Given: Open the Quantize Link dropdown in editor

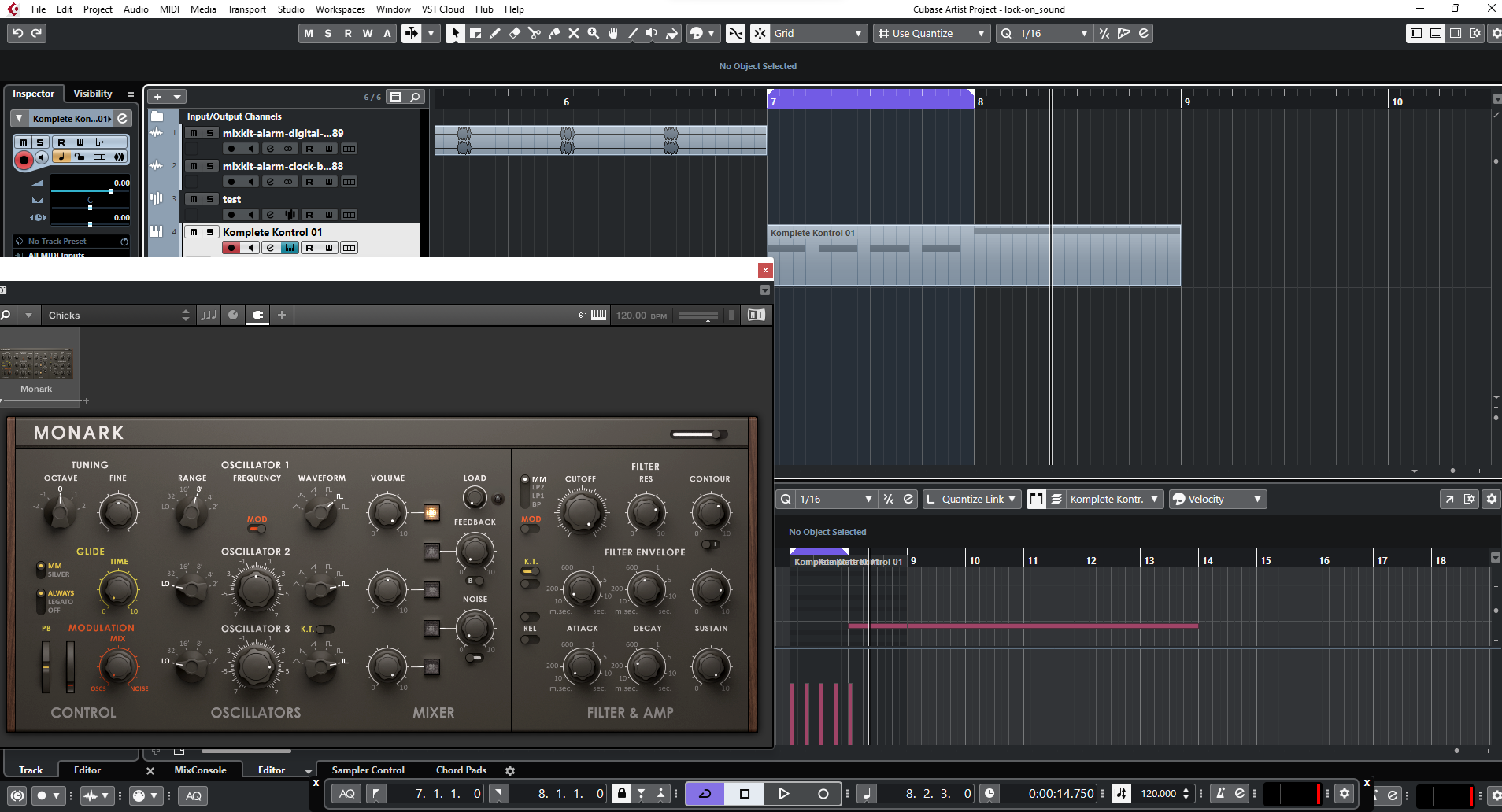Looking at the screenshot, I should click(x=972, y=499).
